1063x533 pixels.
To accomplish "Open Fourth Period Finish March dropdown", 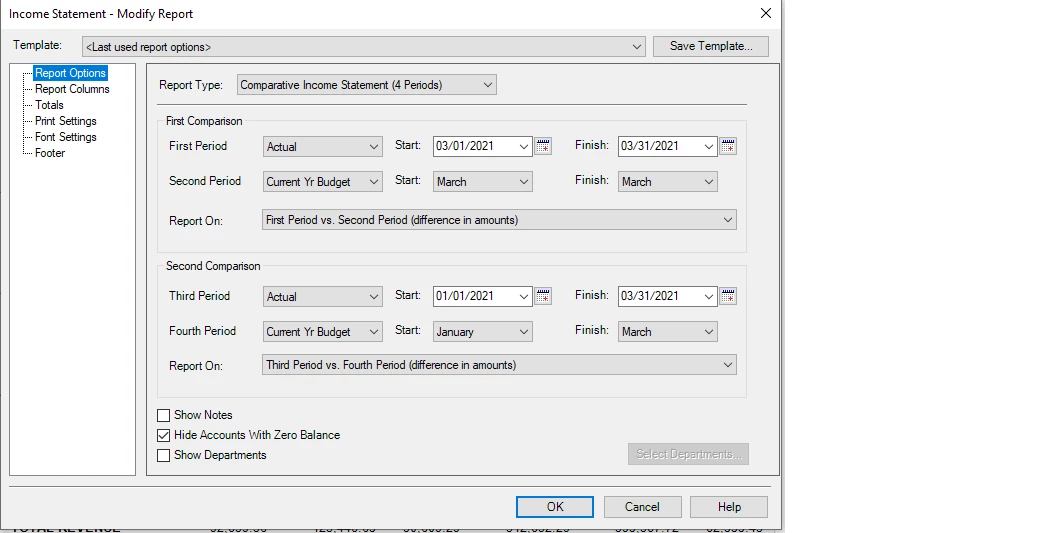I will pos(668,332).
